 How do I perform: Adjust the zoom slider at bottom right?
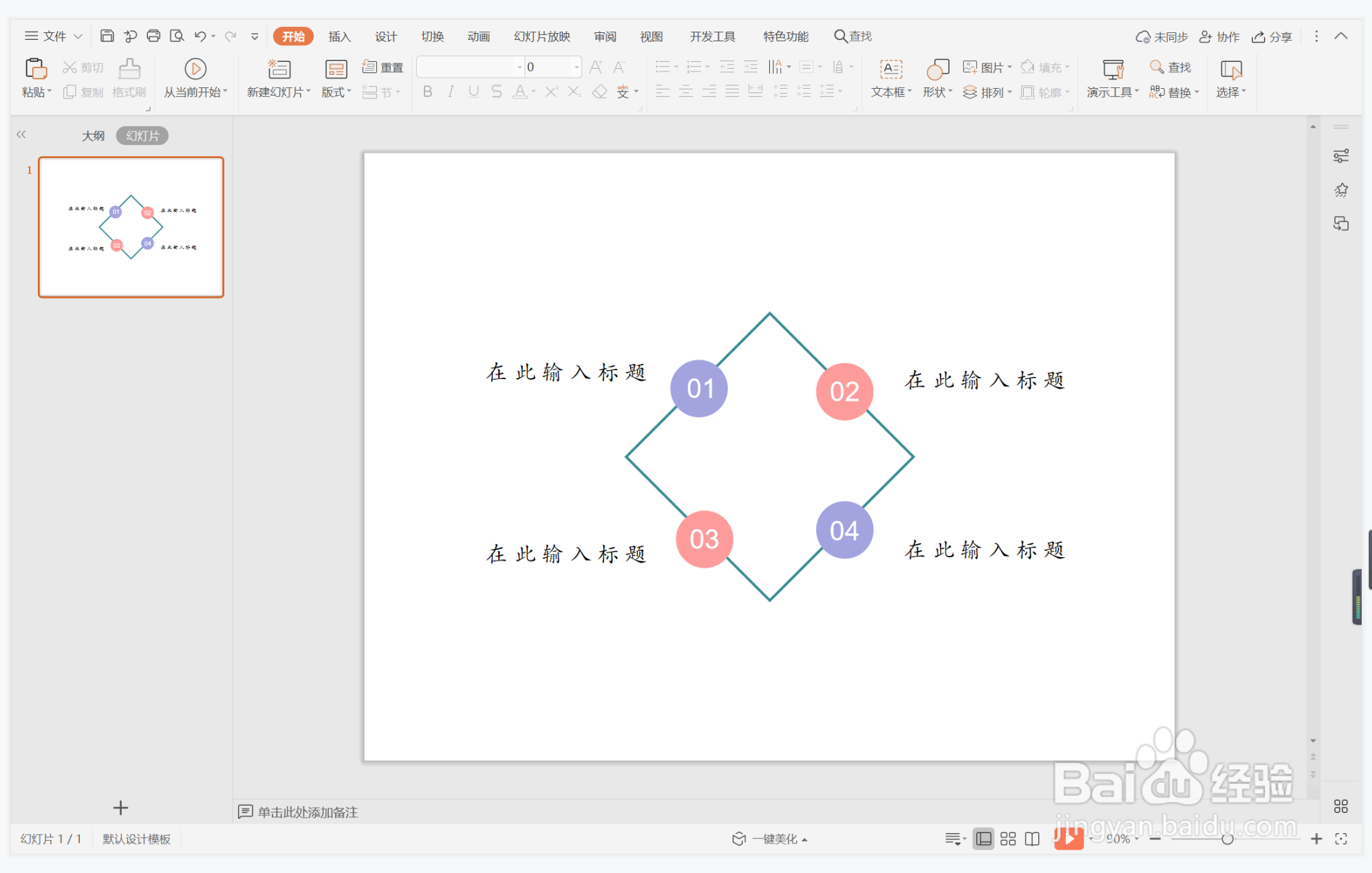coord(1229,839)
